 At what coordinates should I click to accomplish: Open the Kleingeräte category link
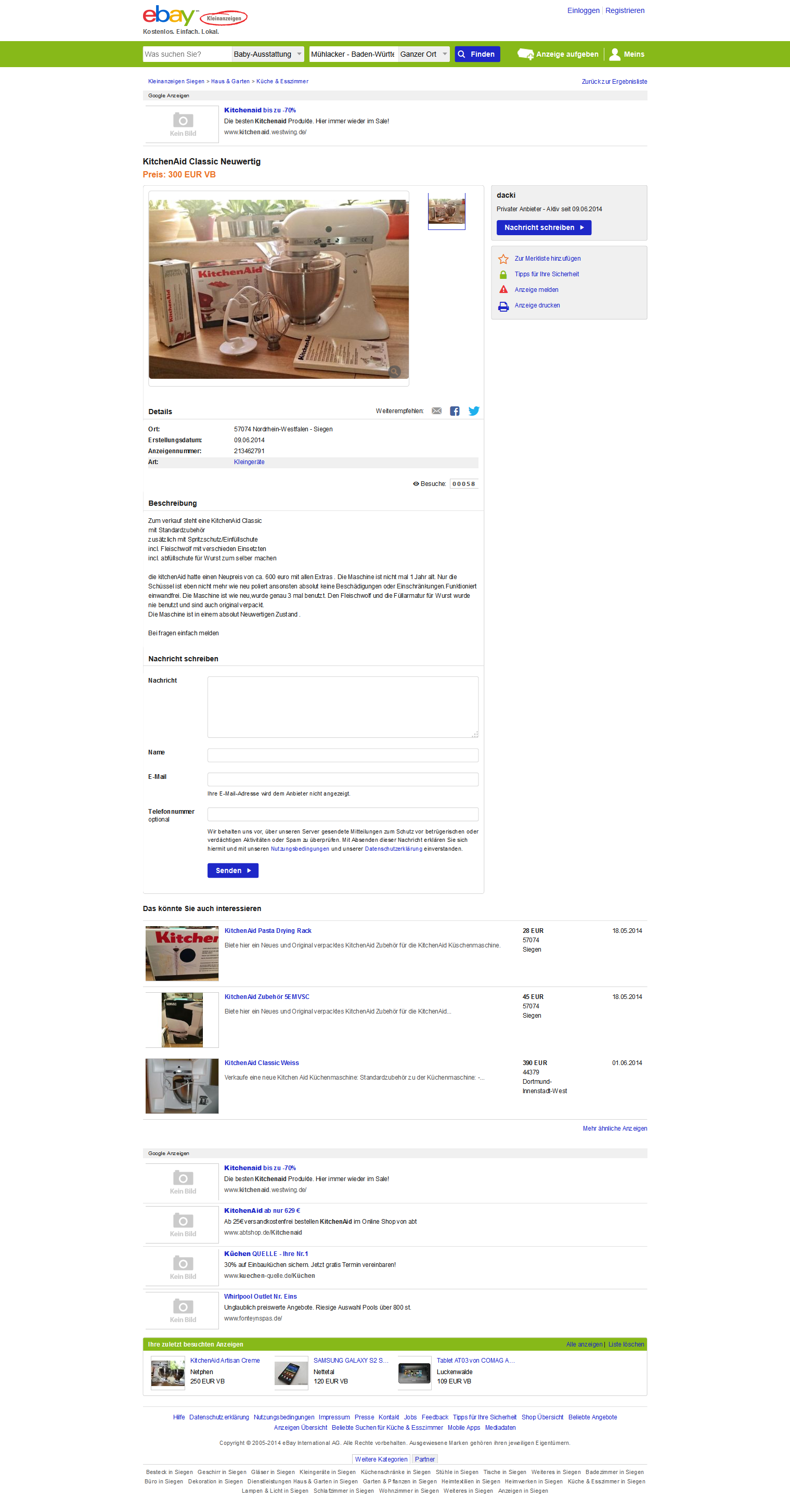249,462
